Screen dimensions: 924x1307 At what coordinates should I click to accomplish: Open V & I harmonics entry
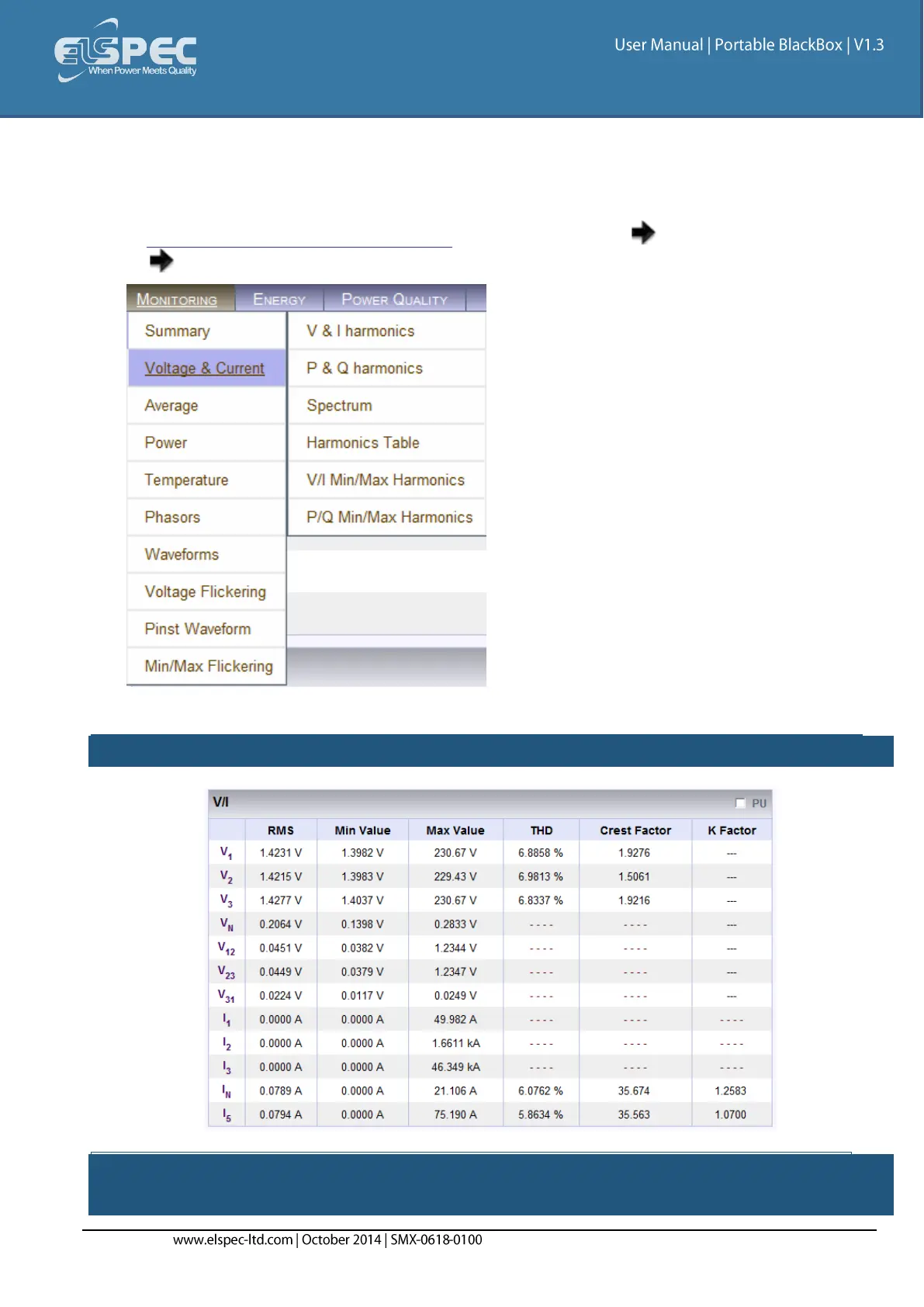pyautogui.click(x=387, y=331)
